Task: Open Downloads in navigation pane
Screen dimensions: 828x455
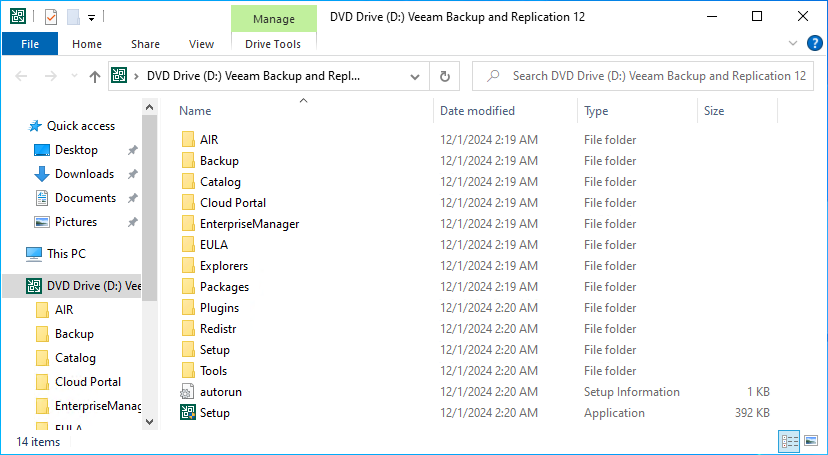Action: (84, 174)
